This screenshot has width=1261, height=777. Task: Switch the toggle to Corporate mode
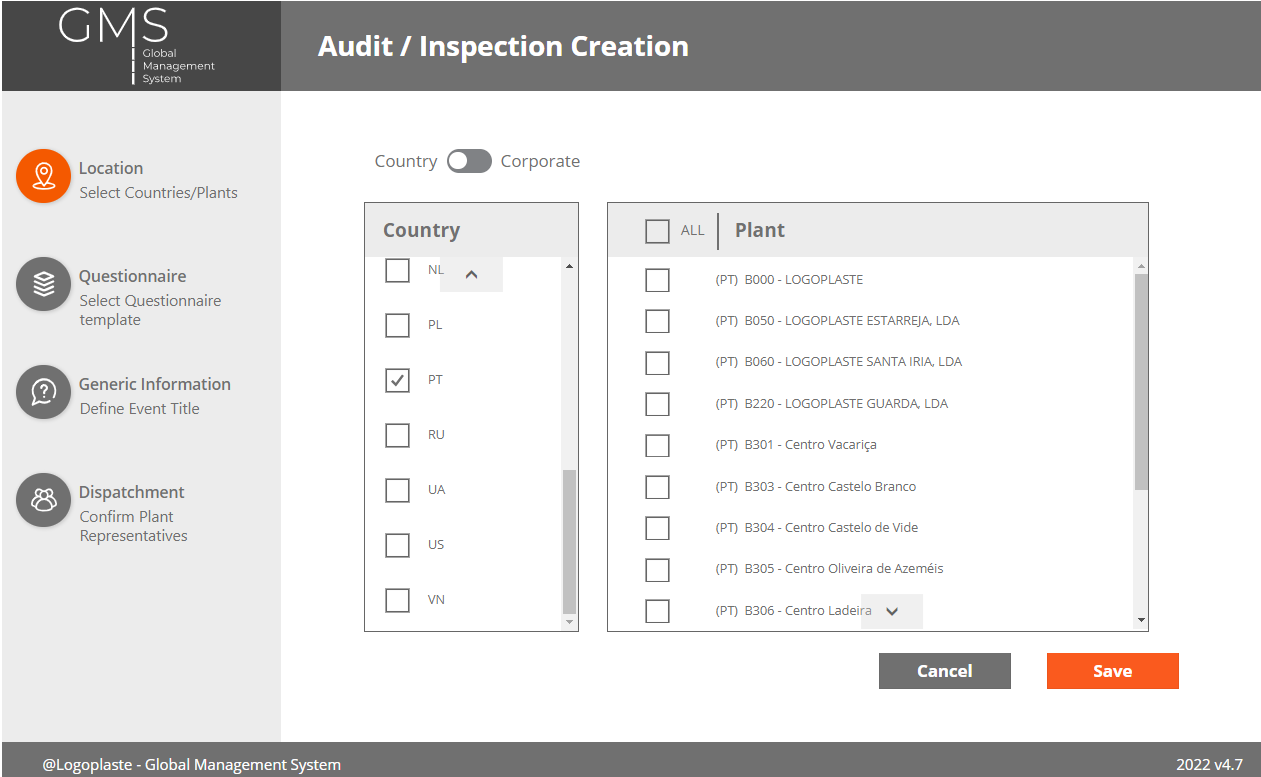[469, 161]
